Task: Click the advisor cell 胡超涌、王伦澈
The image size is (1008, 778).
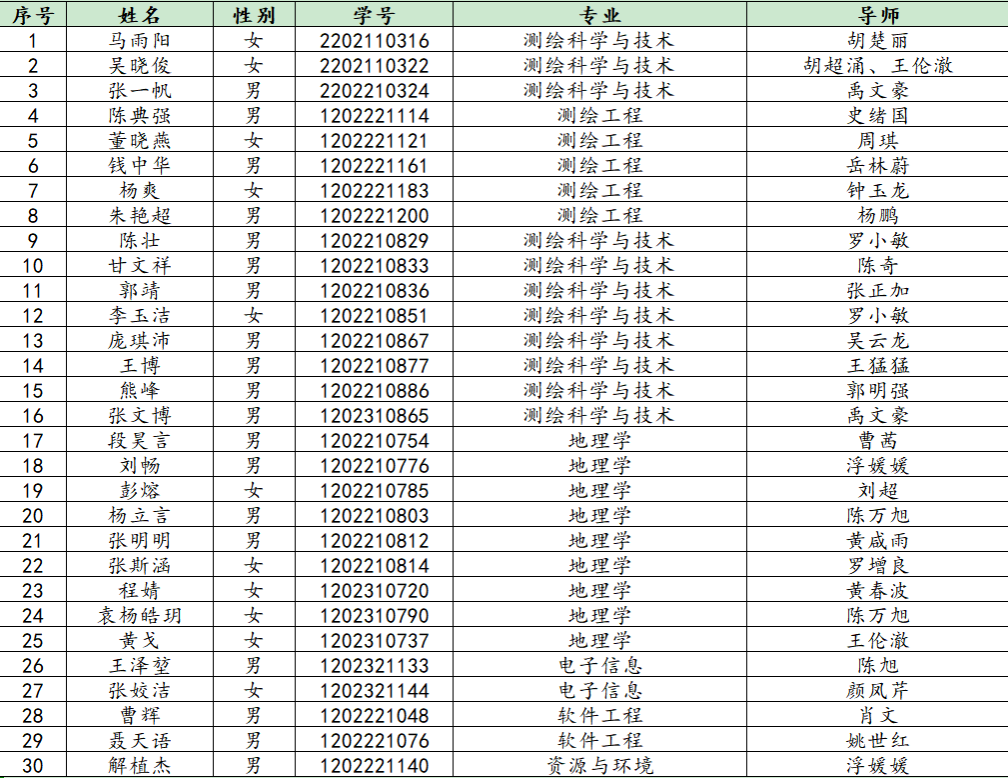Action: coord(878,66)
